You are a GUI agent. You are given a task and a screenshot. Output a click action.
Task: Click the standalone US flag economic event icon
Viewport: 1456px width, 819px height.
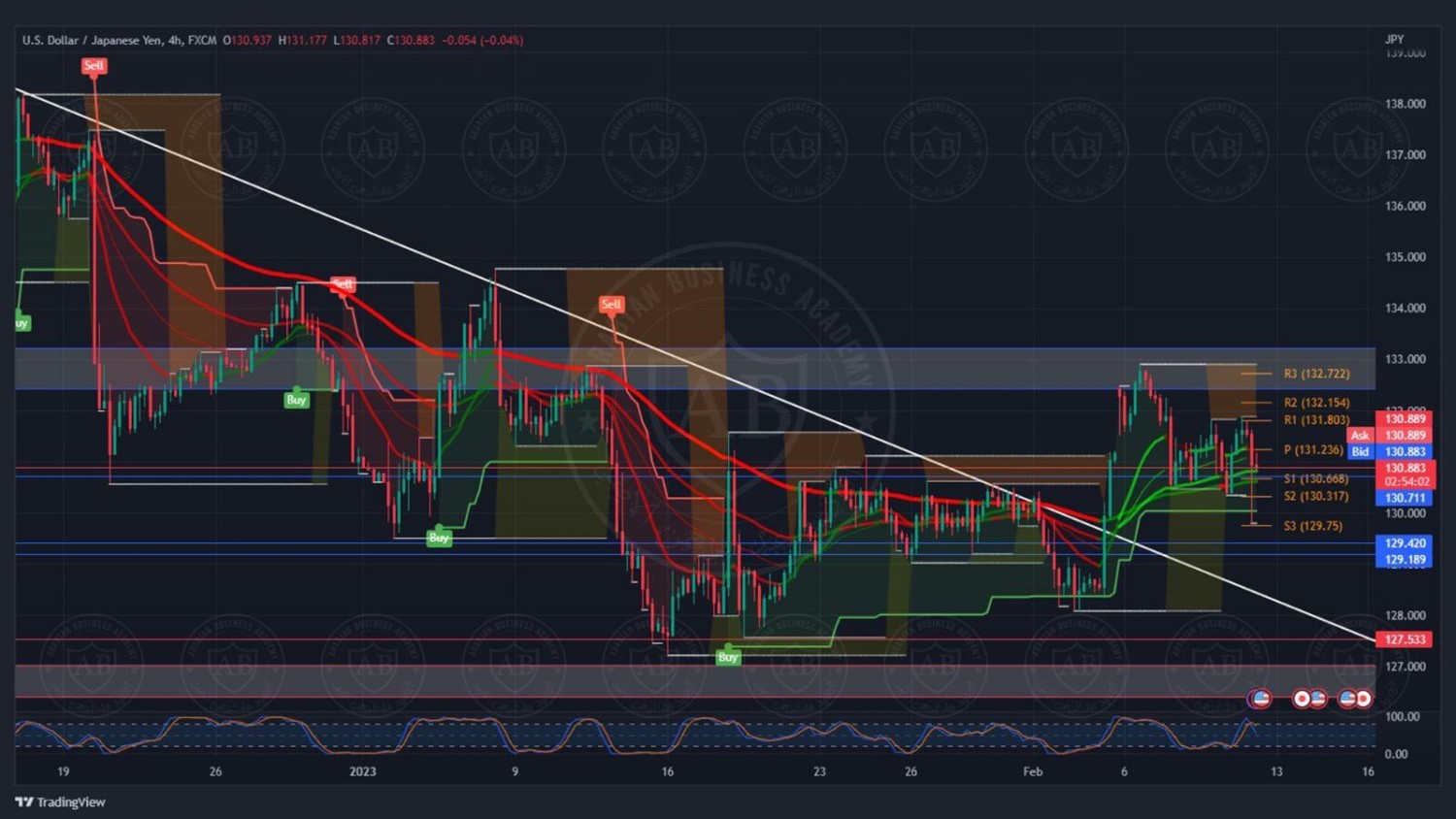coord(1260,698)
